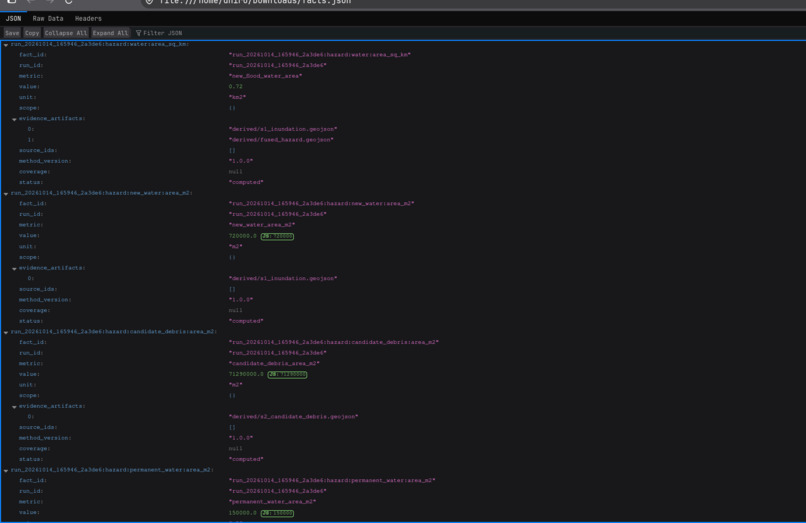This screenshot has width=806, height=523.
Task: Select the "permanent_water_area_m2" metric value
Action: click(x=272, y=501)
